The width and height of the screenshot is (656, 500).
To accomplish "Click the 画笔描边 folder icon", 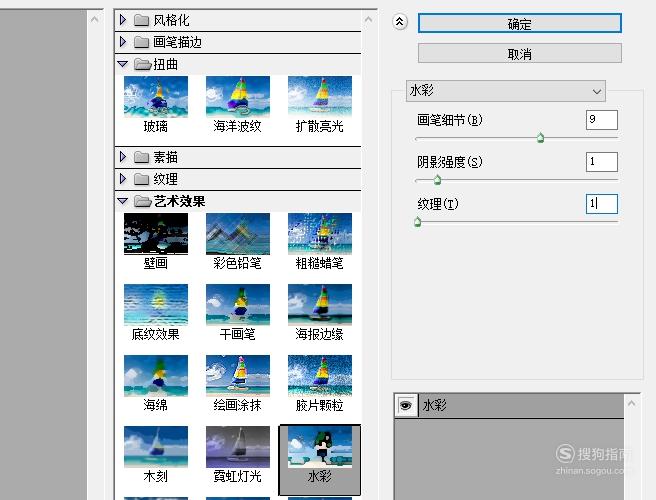I will [x=141, y=42].
